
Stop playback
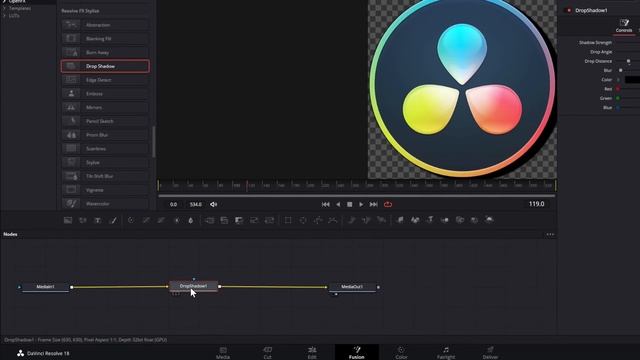pyautogui.click(x=349, y=204)
